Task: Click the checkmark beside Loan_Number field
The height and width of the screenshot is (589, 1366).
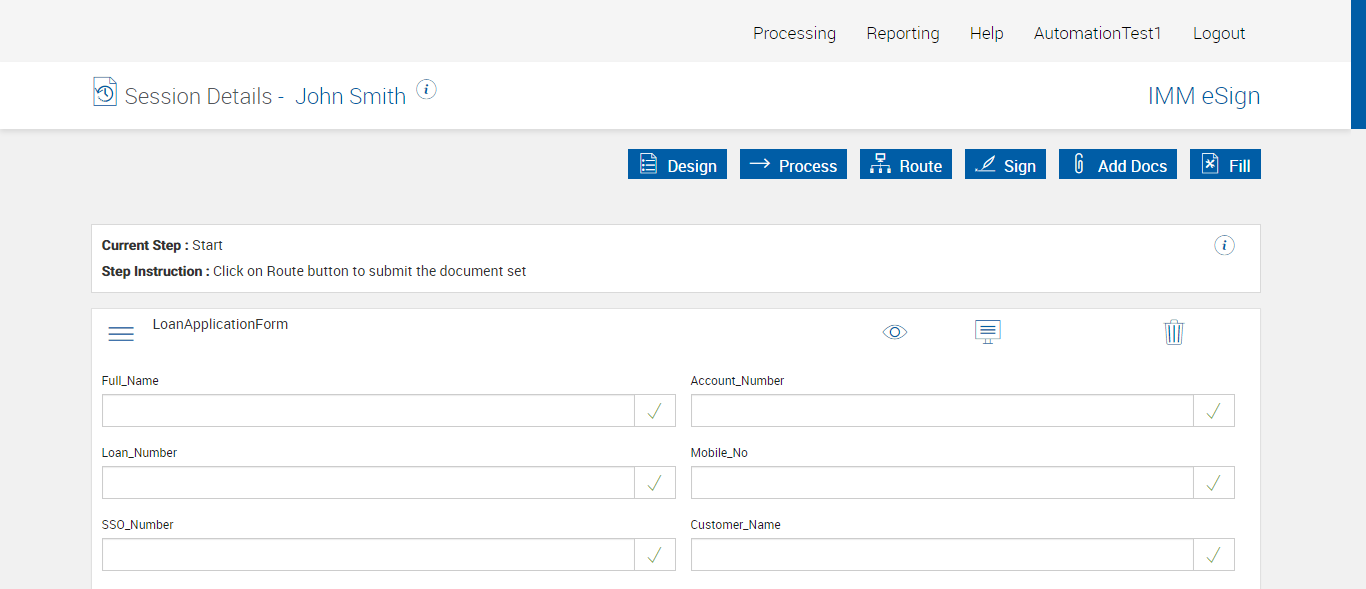Action: [655, 483]
